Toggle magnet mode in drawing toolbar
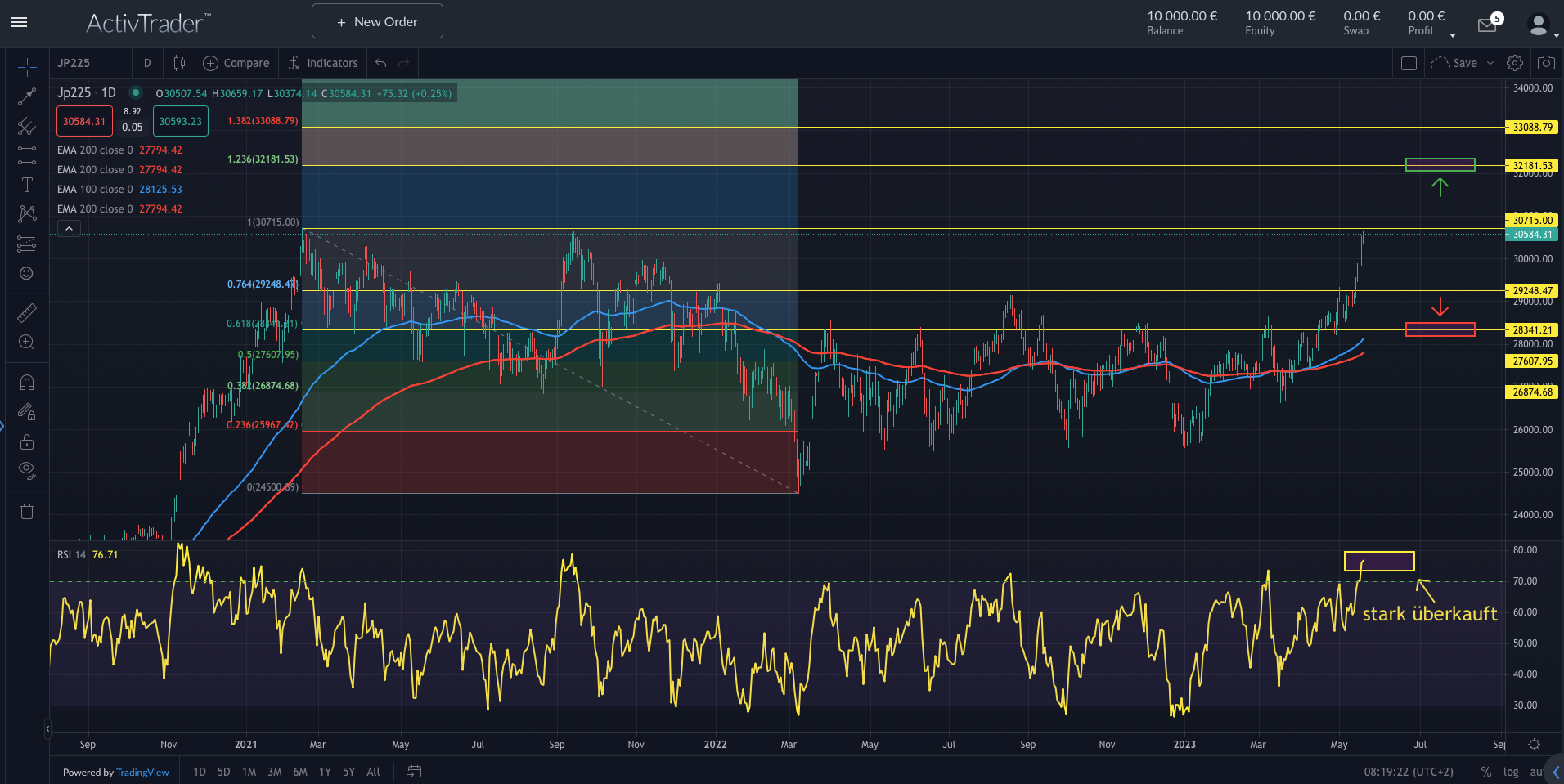The width and height of the screenshot is (1564, 784). 27,383
